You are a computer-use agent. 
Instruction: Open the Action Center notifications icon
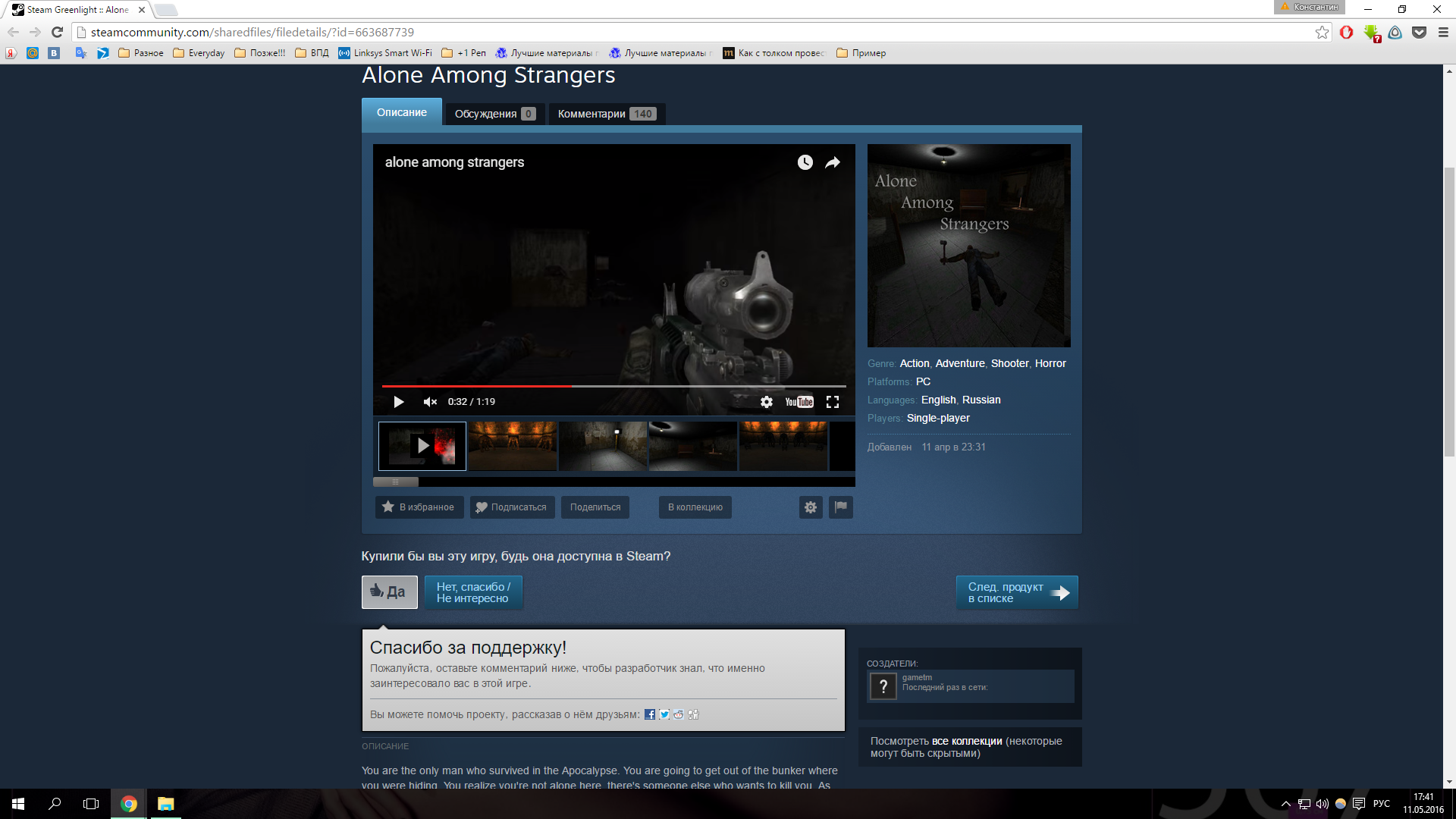coord(1359,804)
